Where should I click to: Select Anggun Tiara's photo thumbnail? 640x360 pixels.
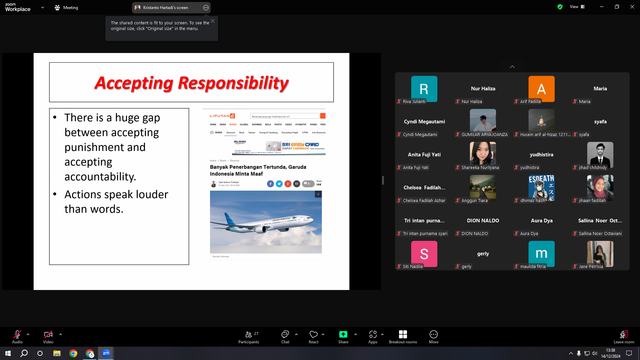click(x=483, y=187)
